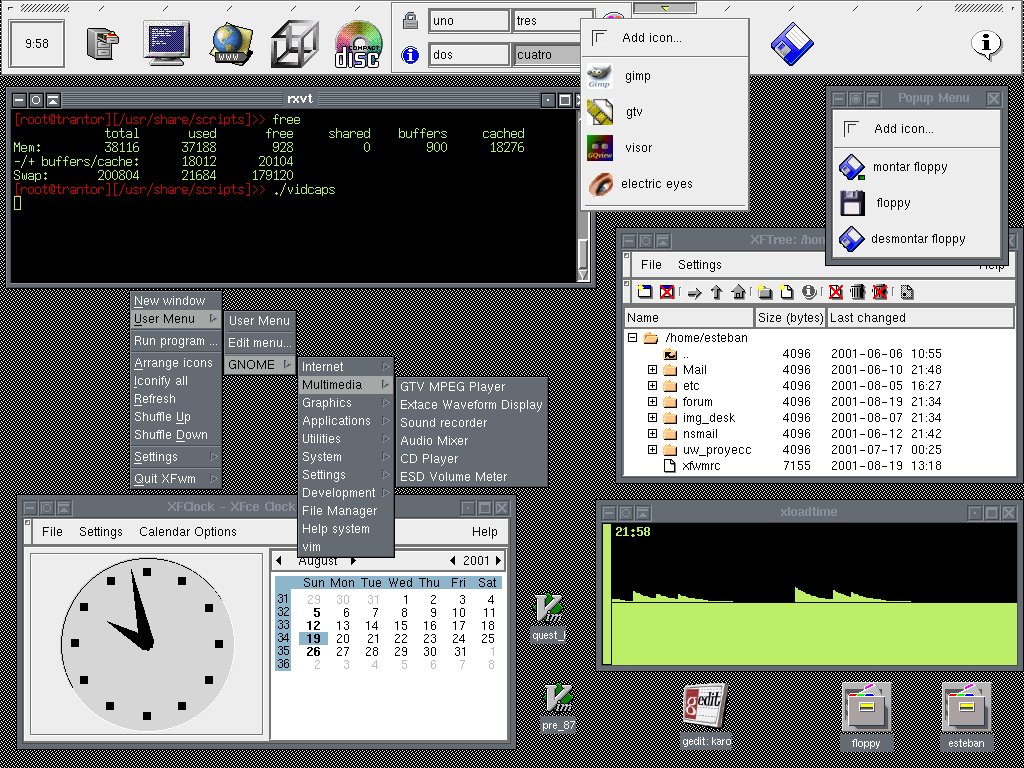Expand the etc folder in XFTree
The width and height of the screenshot is (1024, 768).
click(x=652, y=385)
